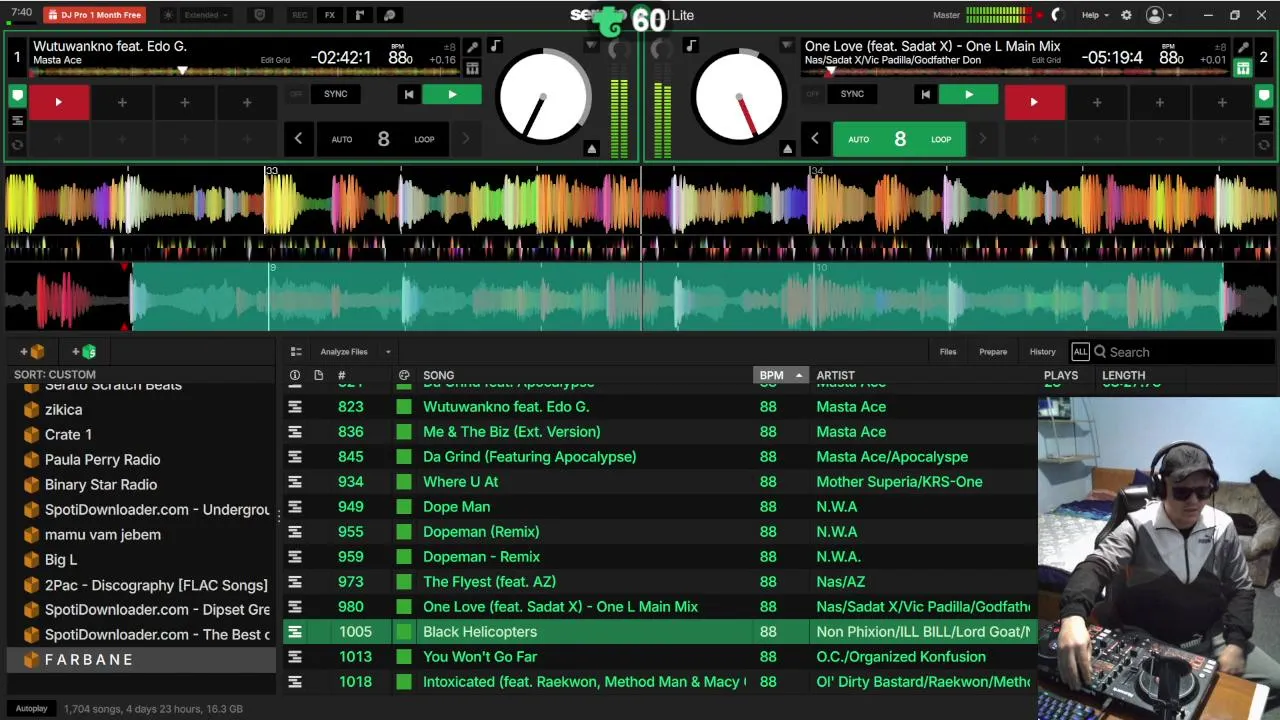Click the OFF sync button on deck 1
1280x720 pixels.
coord(296,94)
